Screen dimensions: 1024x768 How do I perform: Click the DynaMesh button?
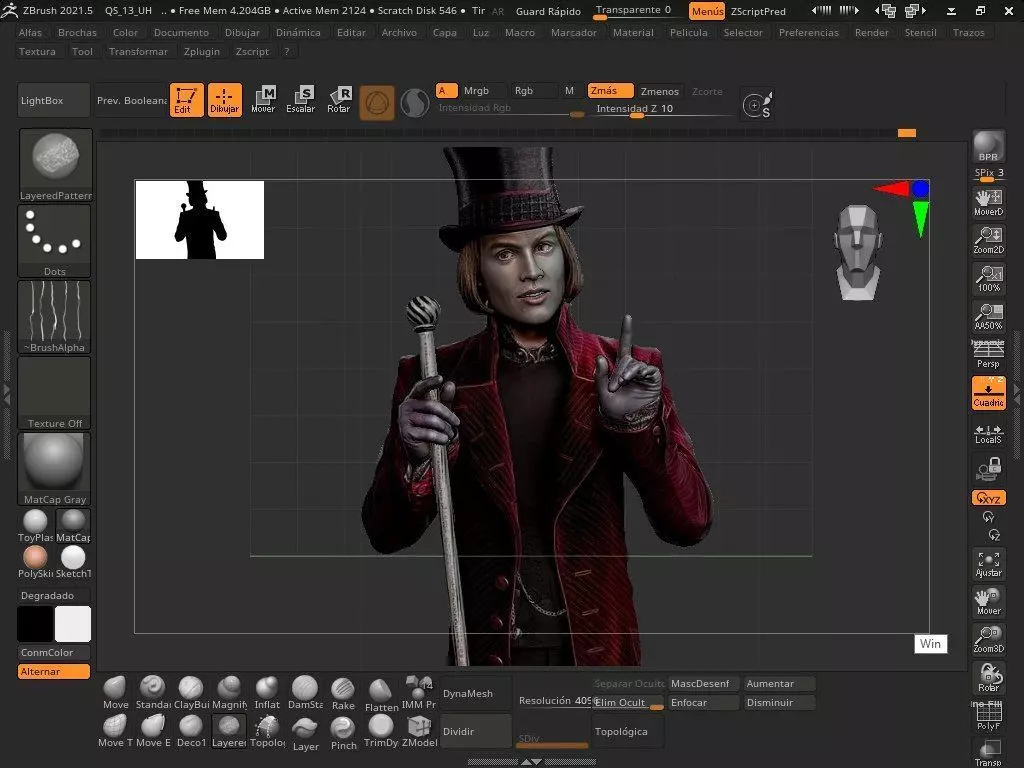[x=477, y=694]
